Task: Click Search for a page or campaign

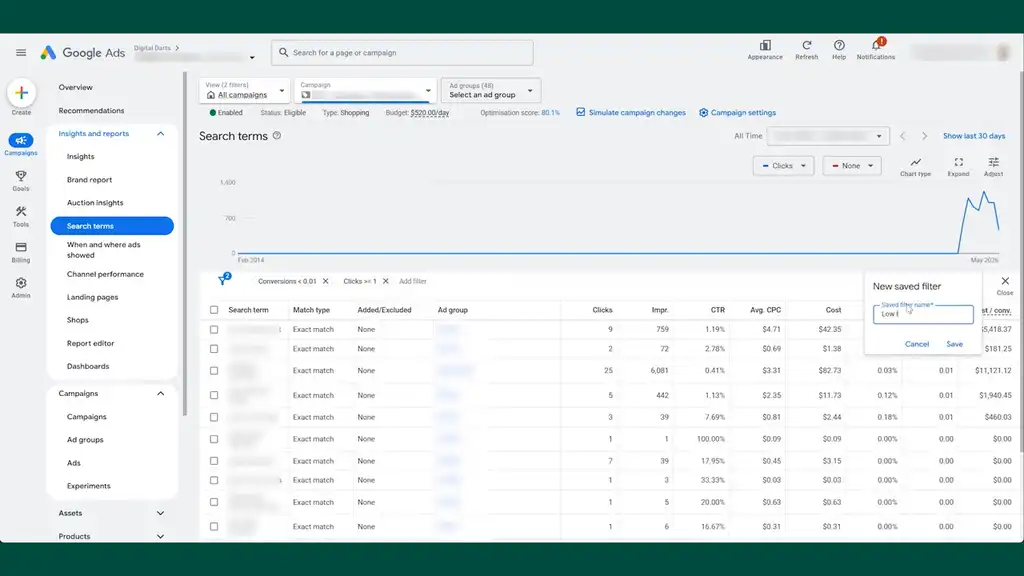Action: pyautogui.click(x=402, y=53)
